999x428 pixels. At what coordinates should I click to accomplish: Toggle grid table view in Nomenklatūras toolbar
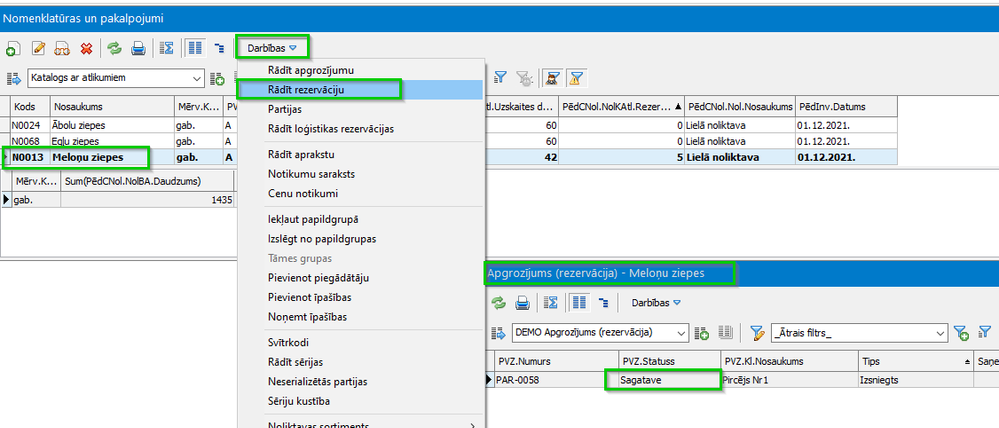pyautogui.click(x=195, y=48)
